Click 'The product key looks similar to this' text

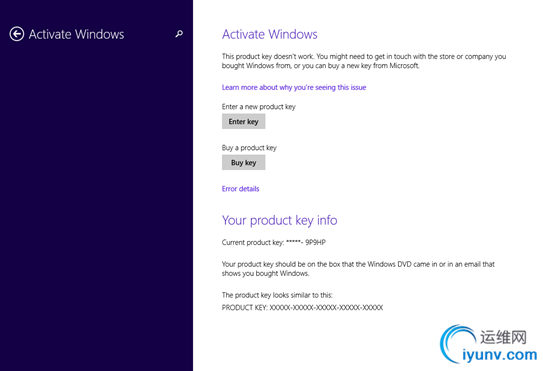tap(277, 295)
